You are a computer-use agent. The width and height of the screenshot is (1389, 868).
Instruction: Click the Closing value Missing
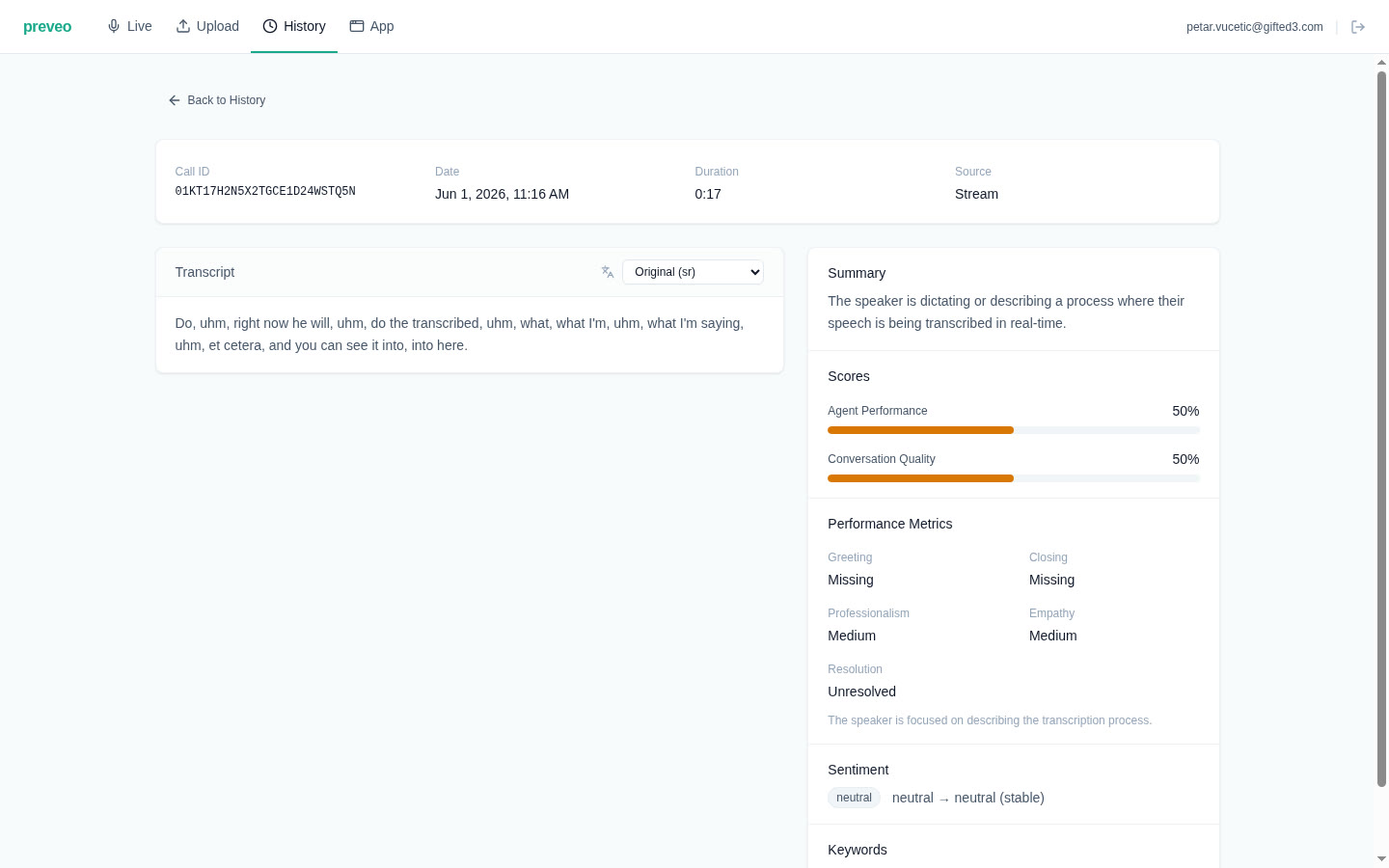(1051, 580)
